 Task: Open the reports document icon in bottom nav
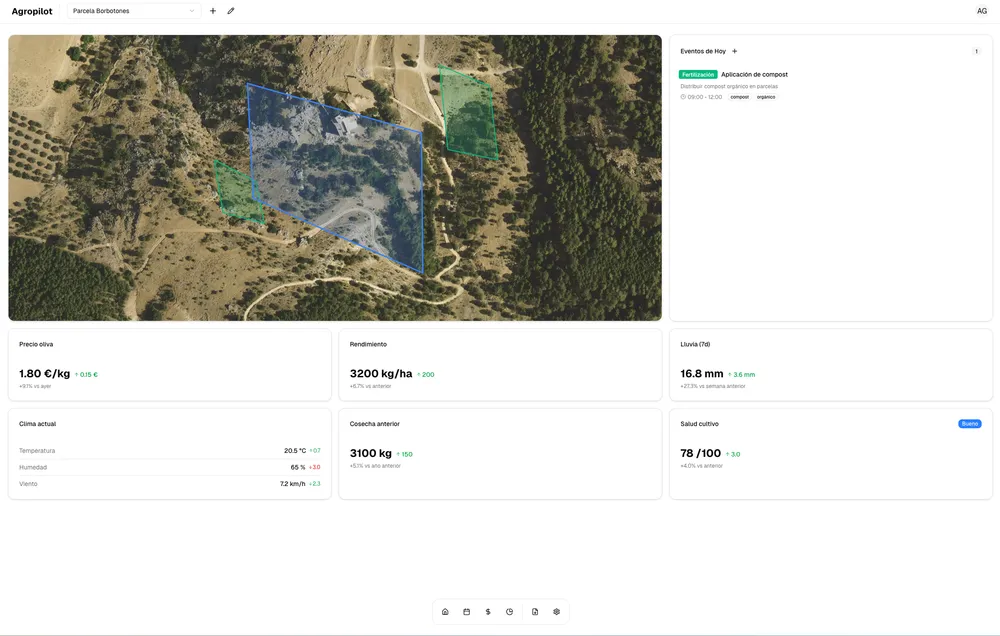534,611
